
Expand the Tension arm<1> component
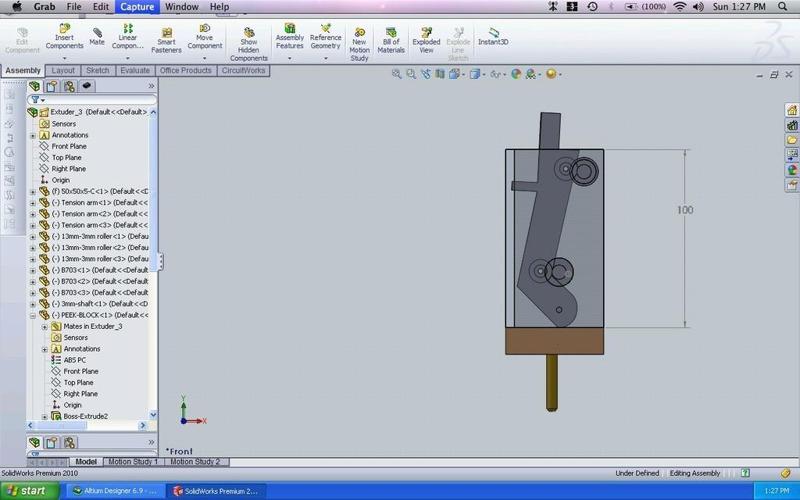[x=33, y=202]
